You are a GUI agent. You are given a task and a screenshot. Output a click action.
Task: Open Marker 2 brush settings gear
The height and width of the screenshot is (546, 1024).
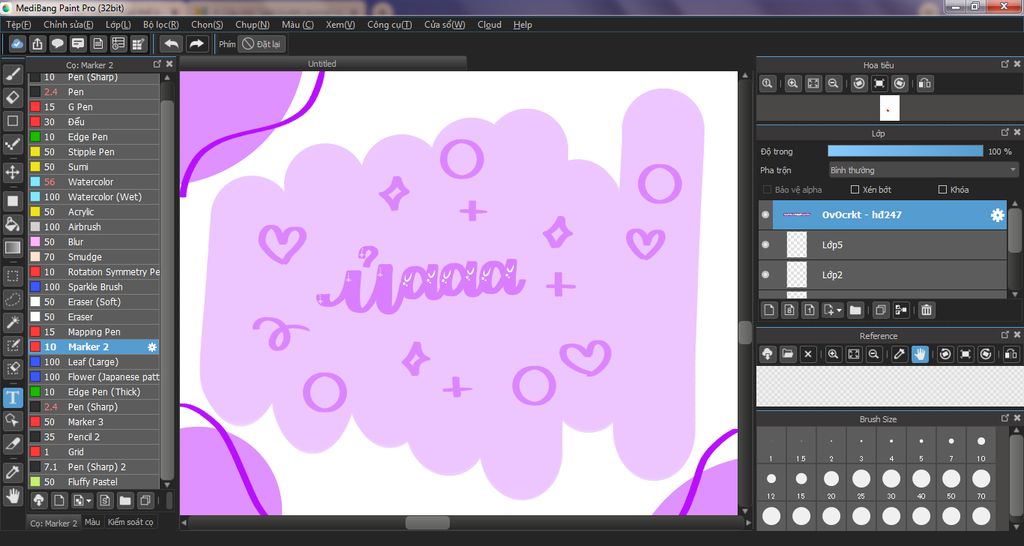(152, 347)
